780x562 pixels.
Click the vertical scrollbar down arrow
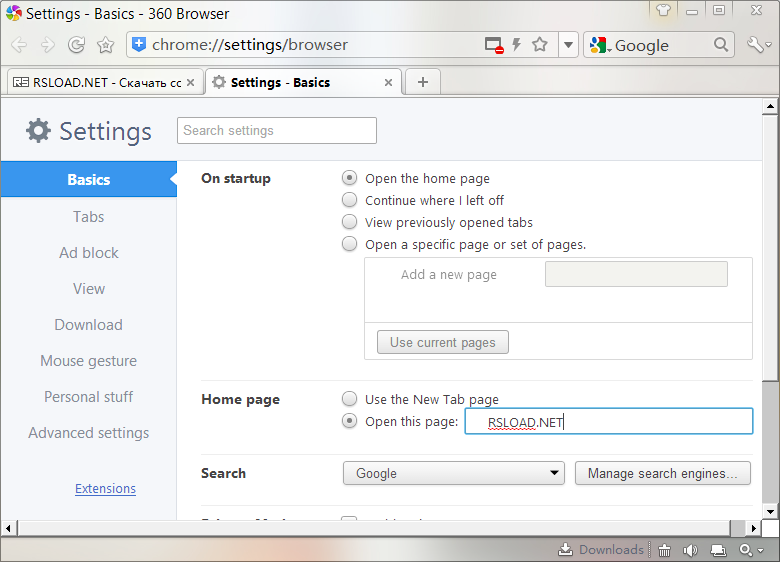(x=770, y=511)
